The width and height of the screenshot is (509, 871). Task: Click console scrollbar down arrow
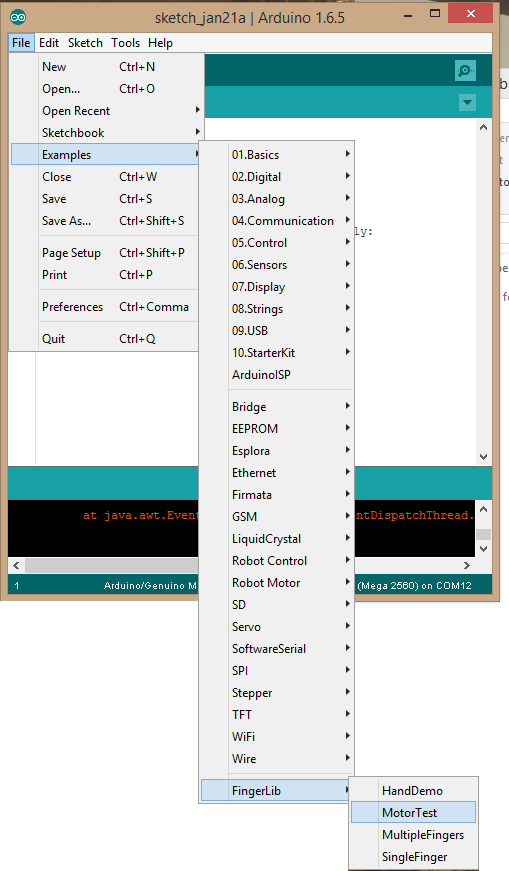(x=483, y=549)
